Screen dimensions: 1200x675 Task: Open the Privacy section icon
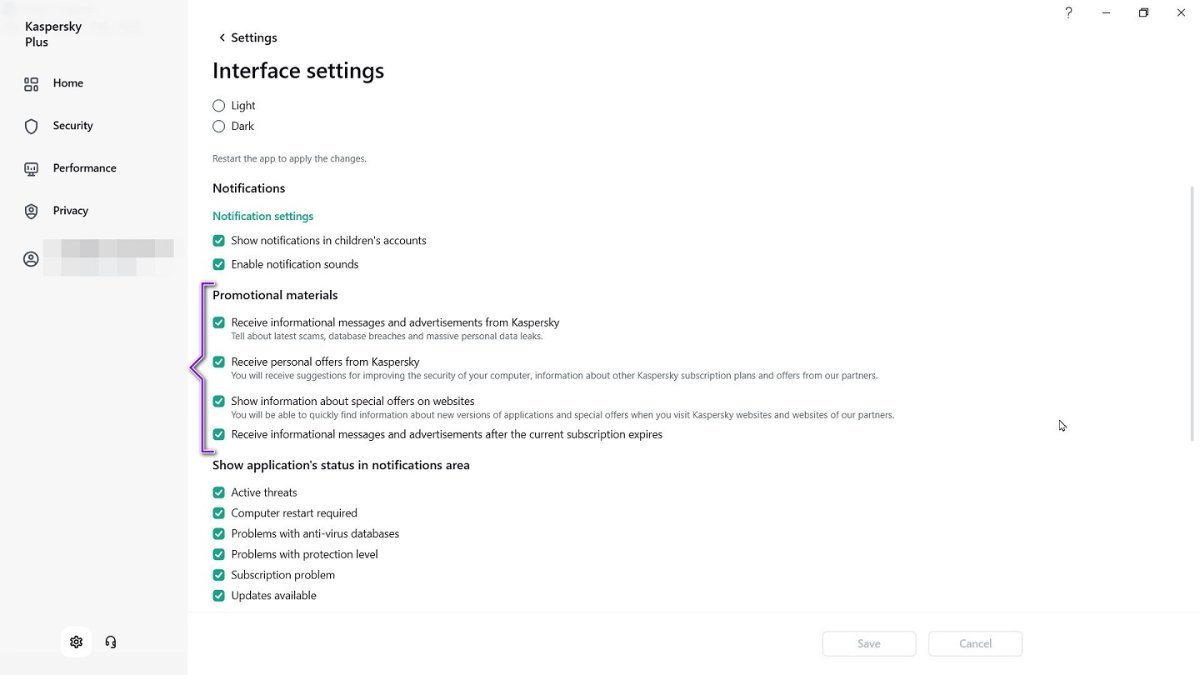tap(31, 211)
